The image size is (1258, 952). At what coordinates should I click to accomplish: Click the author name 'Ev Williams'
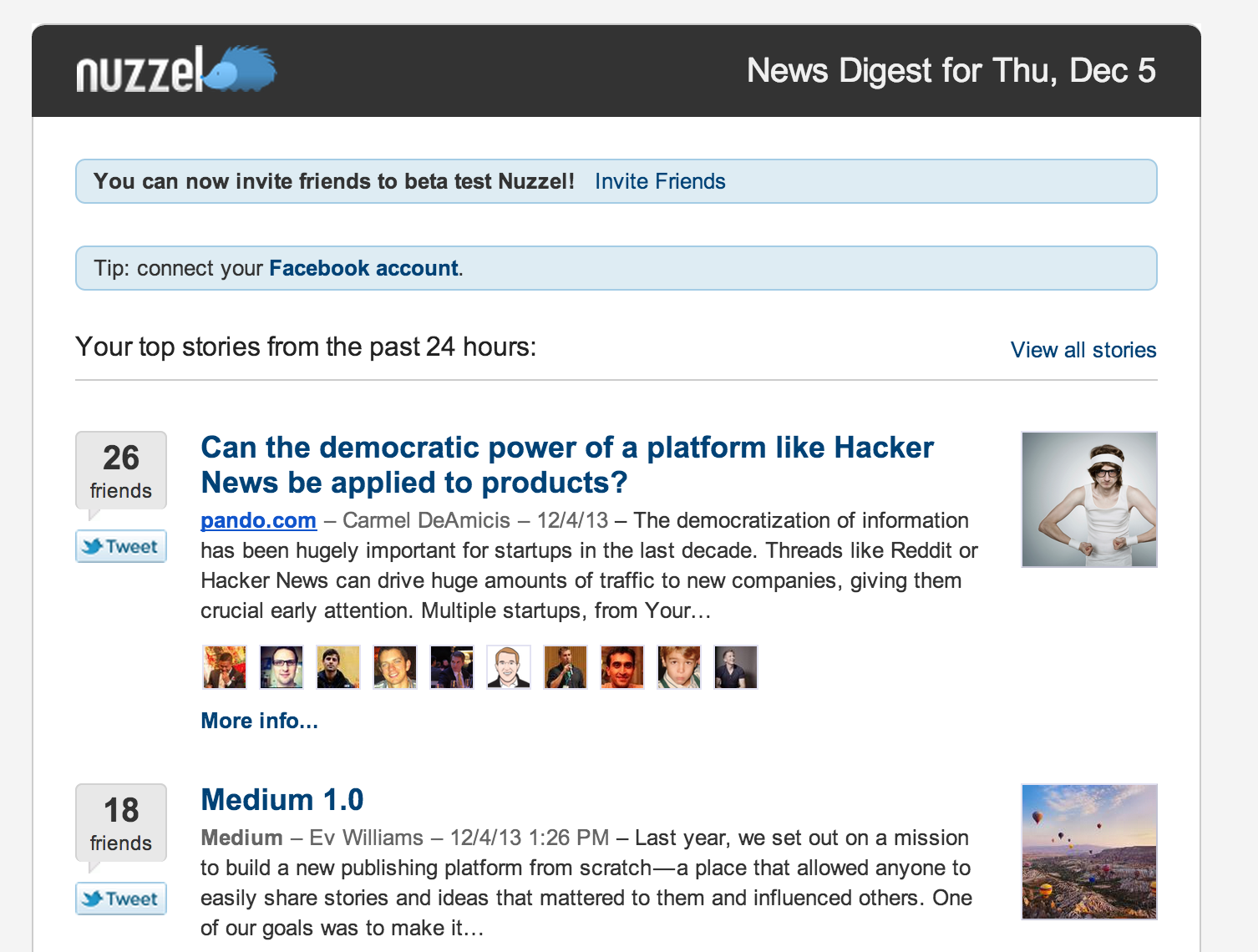tap(367, 838)
